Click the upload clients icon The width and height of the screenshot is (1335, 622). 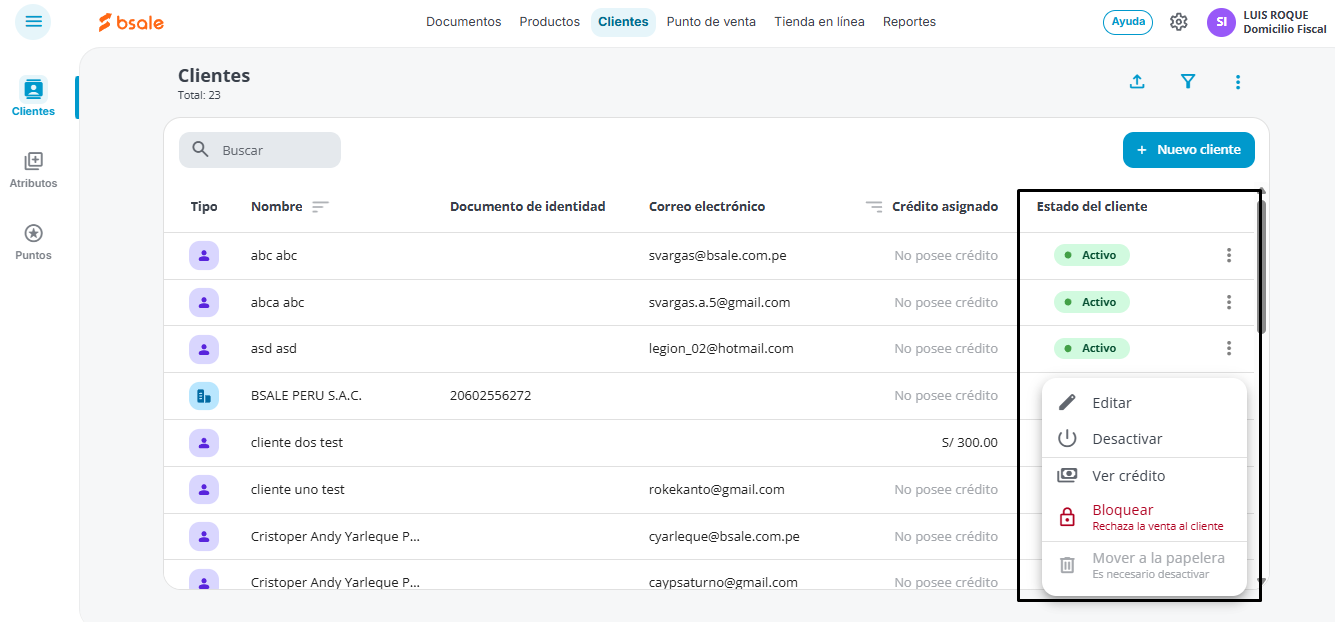[x=1137, y=82]
